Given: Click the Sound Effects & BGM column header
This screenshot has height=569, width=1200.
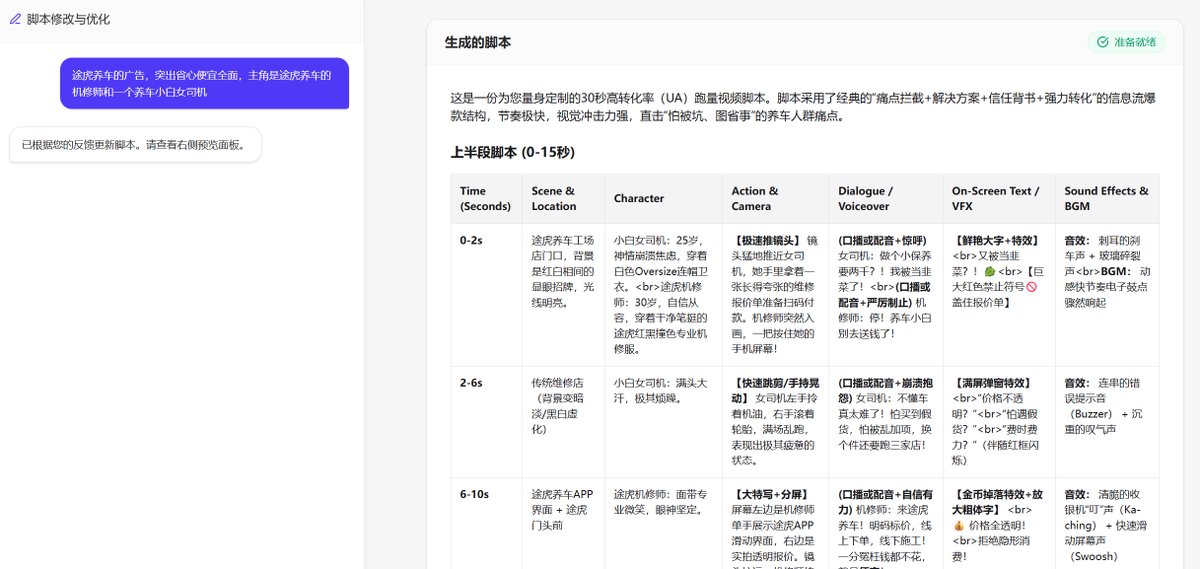Looking at the screenshot, I should (1107, 198).
